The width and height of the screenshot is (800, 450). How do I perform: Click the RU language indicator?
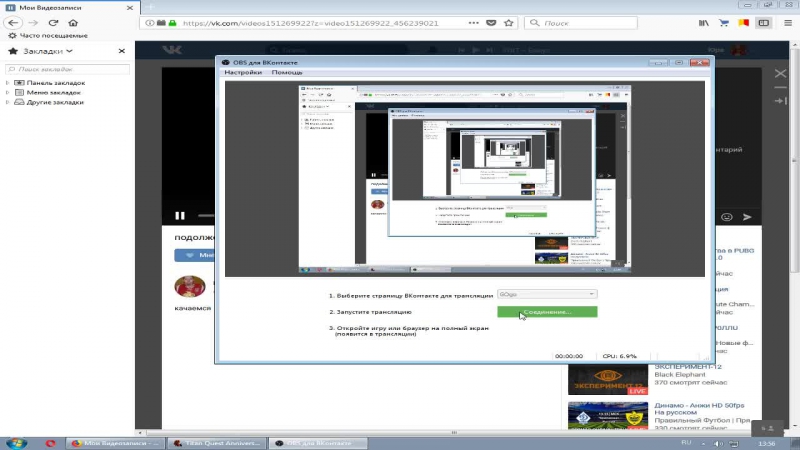pos(686,443)
